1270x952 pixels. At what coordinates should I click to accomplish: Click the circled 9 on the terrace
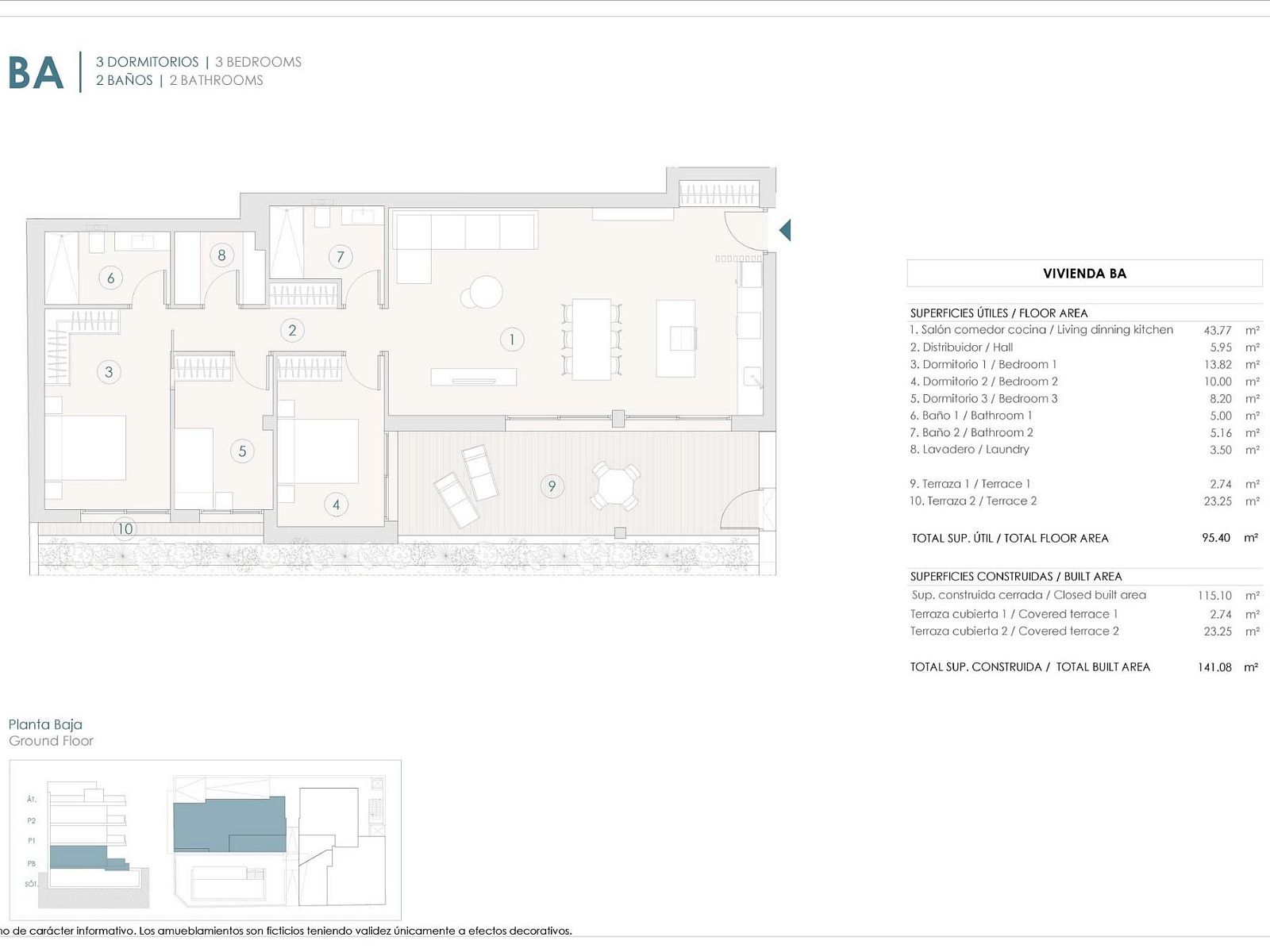pyautogui.click(x=552, y=486)
